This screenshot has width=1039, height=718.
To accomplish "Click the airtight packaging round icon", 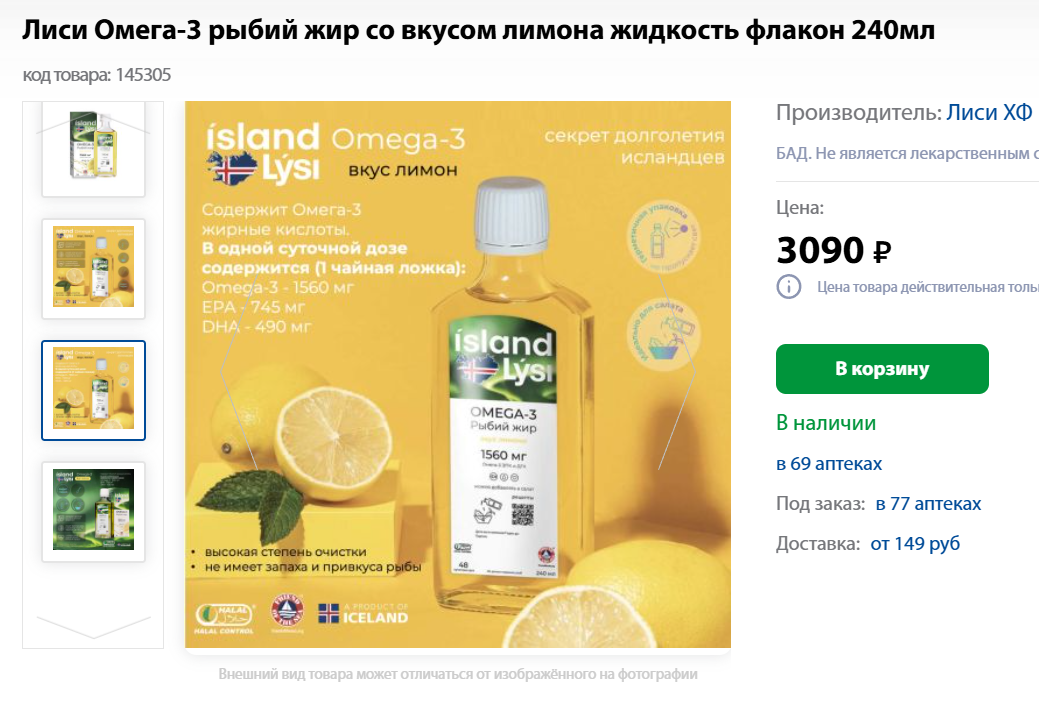I will [663, 236].
